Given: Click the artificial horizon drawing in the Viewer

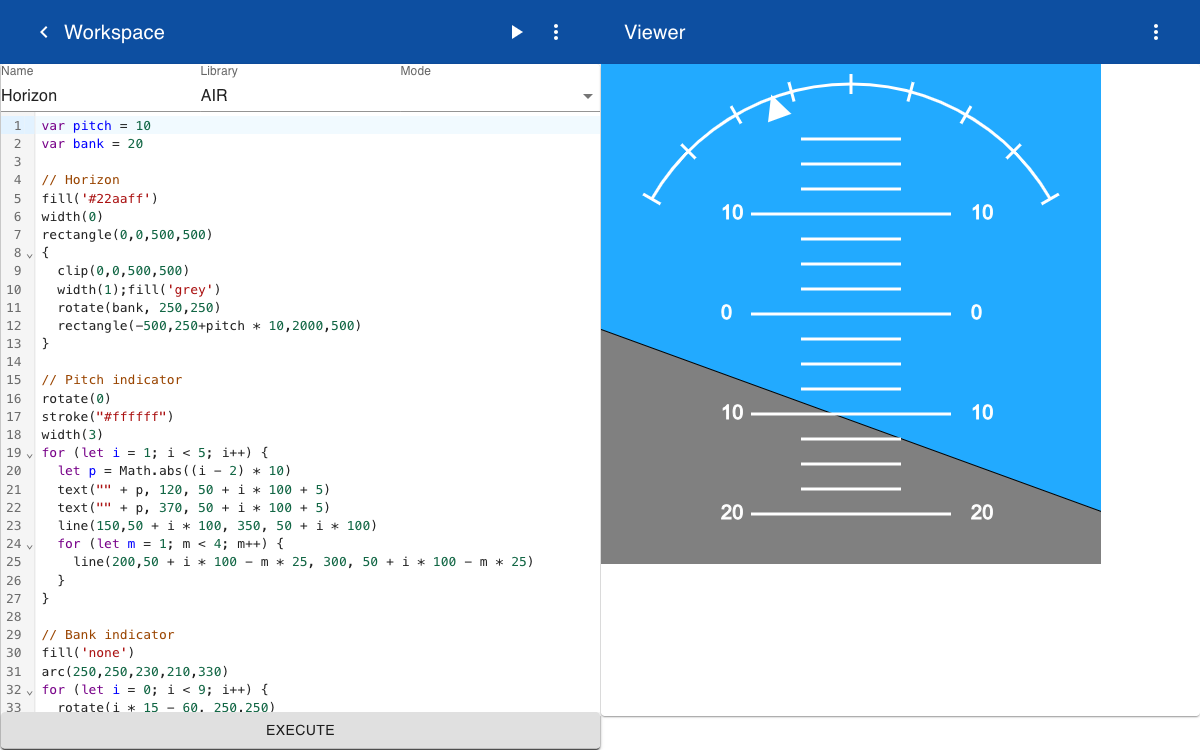Looking at the screenshot, I should (851, 314).
